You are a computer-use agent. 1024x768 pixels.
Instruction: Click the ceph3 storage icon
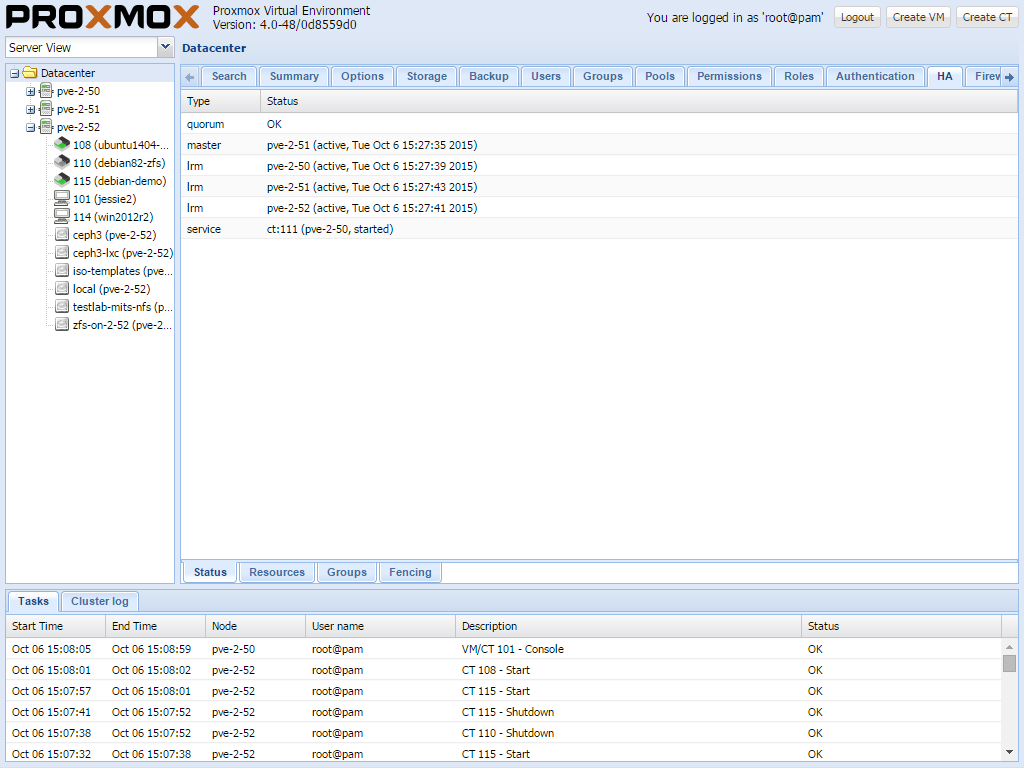(62, 235)
